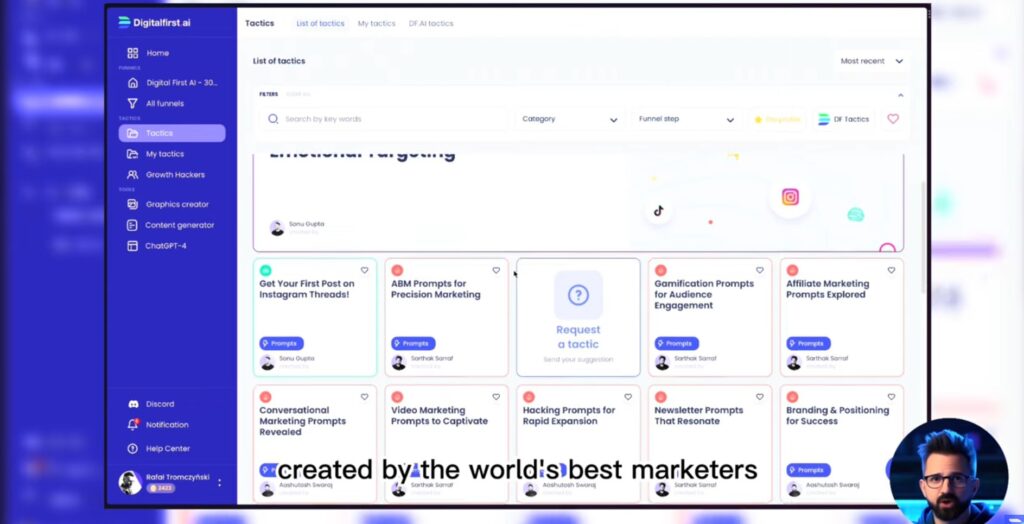
Task: Open the Funnel step dropdown
Action: click(x=686, y=119)
